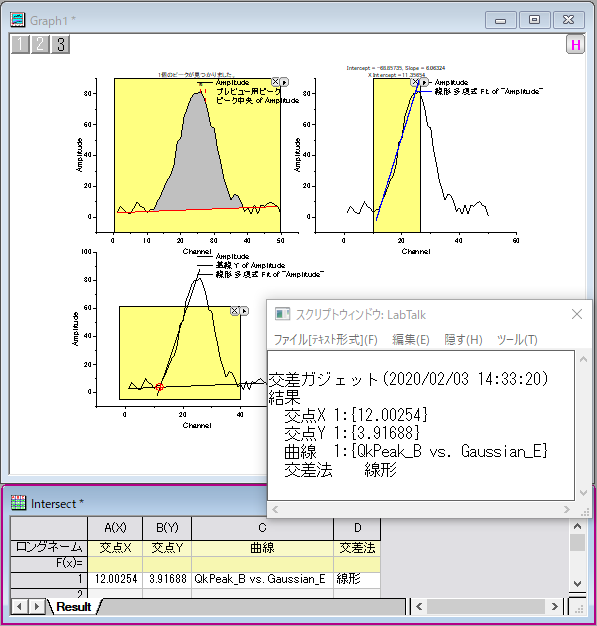Click Graph1 window title icon
The image size is (597, 626).
[18, 20]
